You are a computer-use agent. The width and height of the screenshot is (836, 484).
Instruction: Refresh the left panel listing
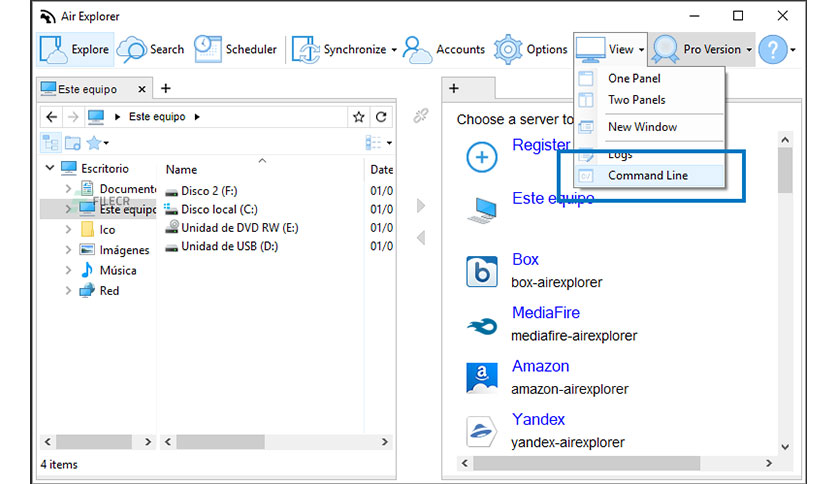tap(381, 117)
